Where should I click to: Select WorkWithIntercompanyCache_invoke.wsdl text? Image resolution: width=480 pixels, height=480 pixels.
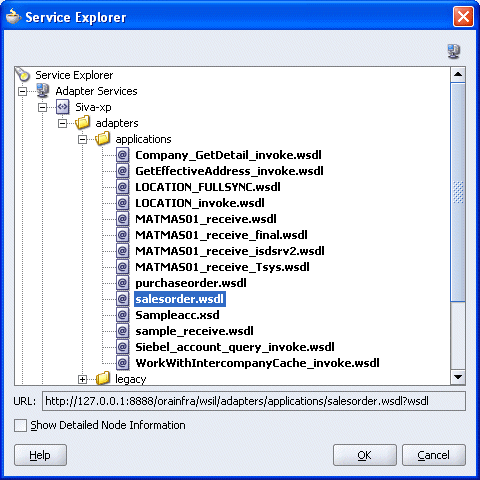pos(257,363)
